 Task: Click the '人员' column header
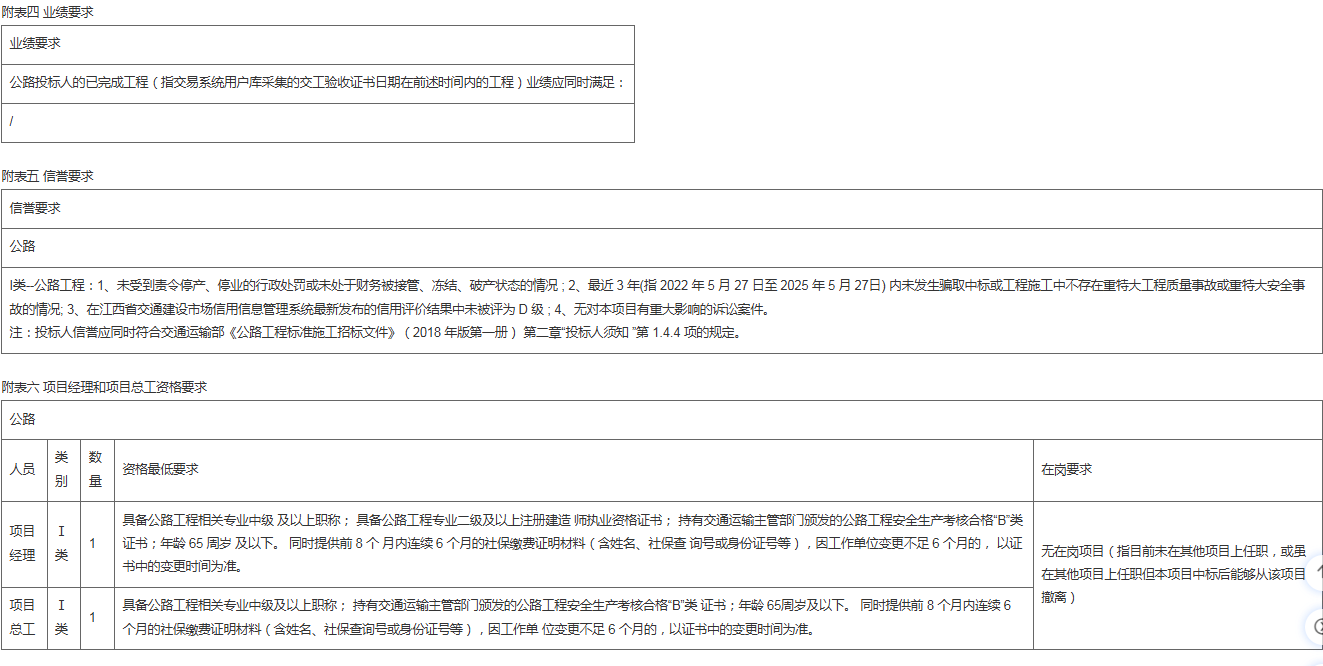[24, 470]
